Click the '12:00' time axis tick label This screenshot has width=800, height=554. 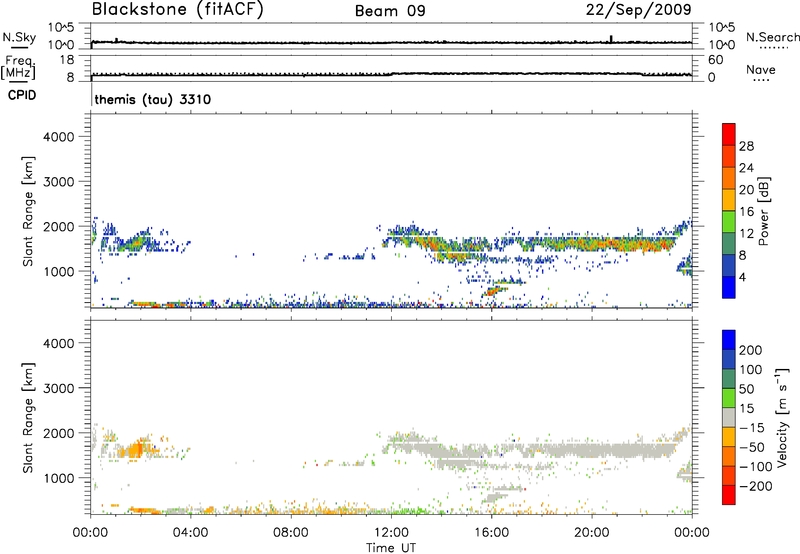click(x=391, y=533)
